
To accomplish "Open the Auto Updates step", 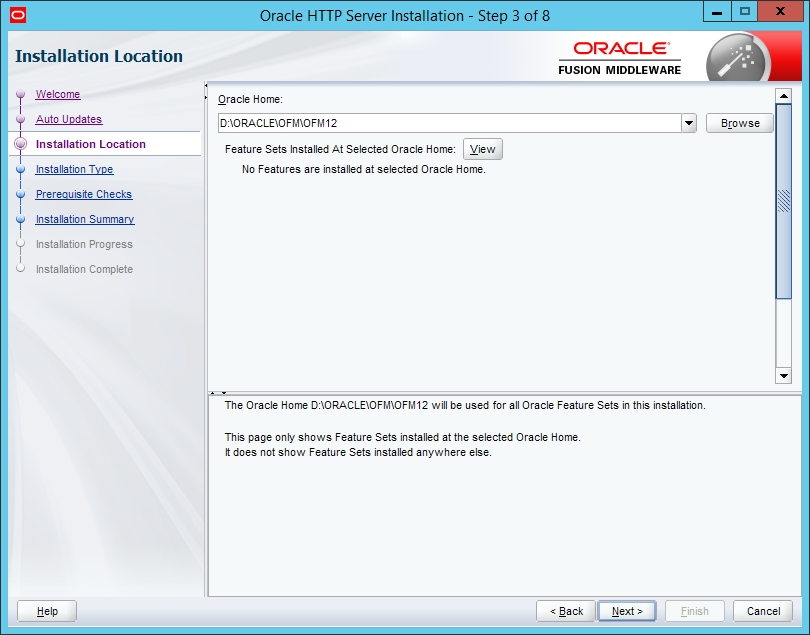I will click(x=69, y=119).
